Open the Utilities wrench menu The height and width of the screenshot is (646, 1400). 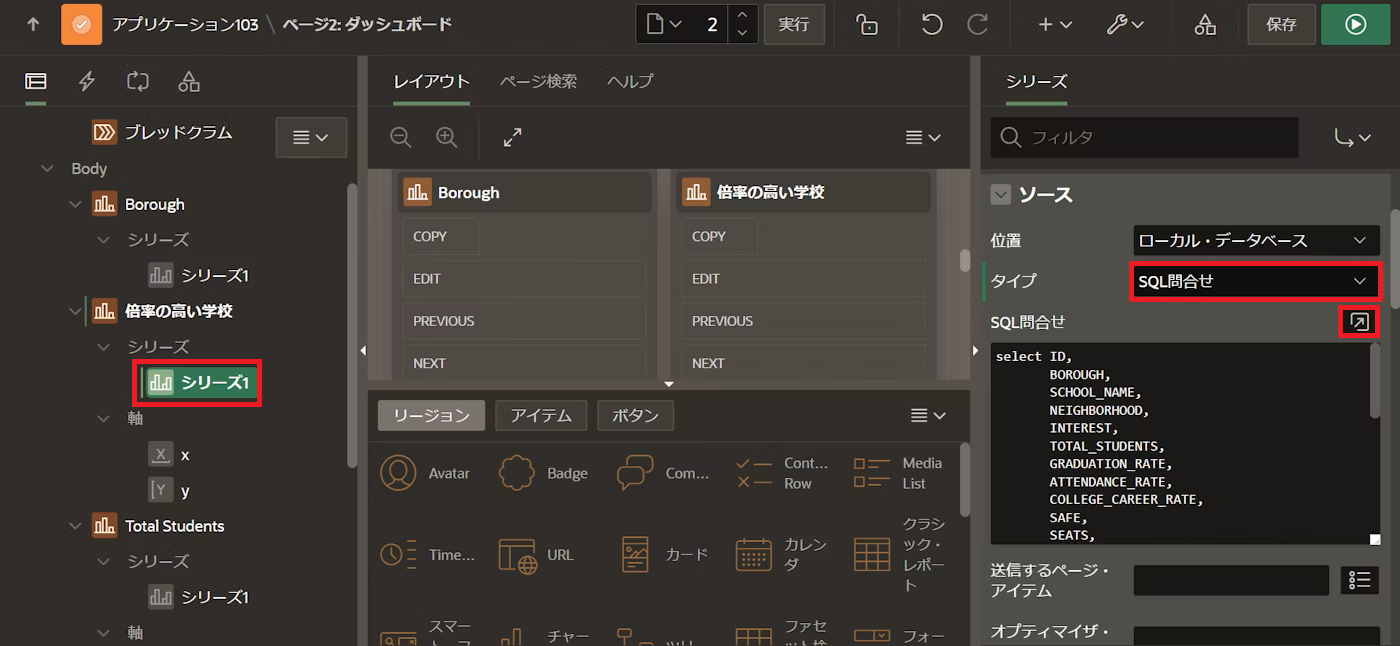tap(1126, 24)
